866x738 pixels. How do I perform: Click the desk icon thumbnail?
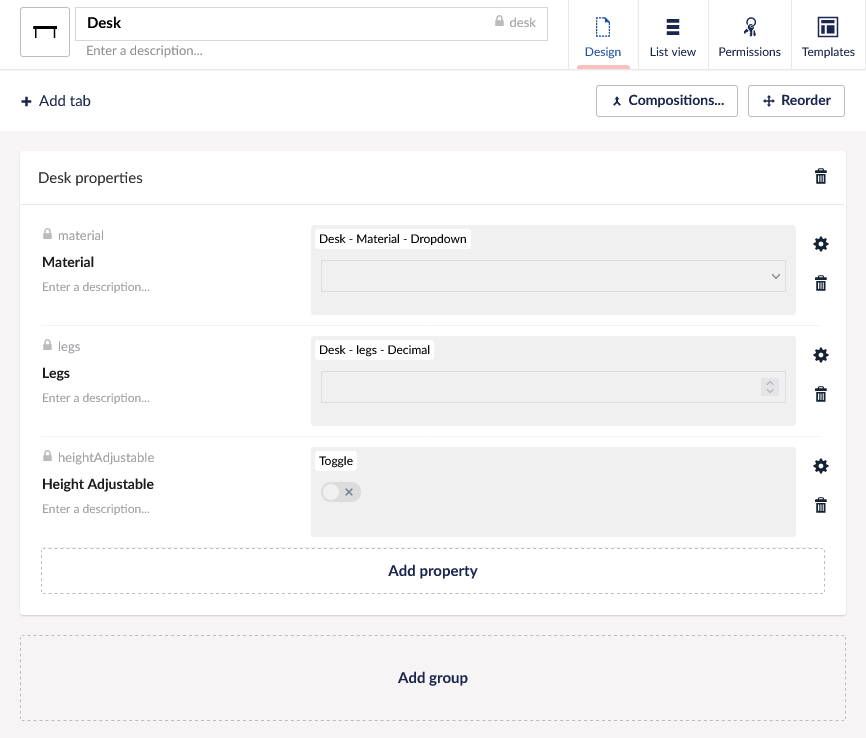[45, 33]
